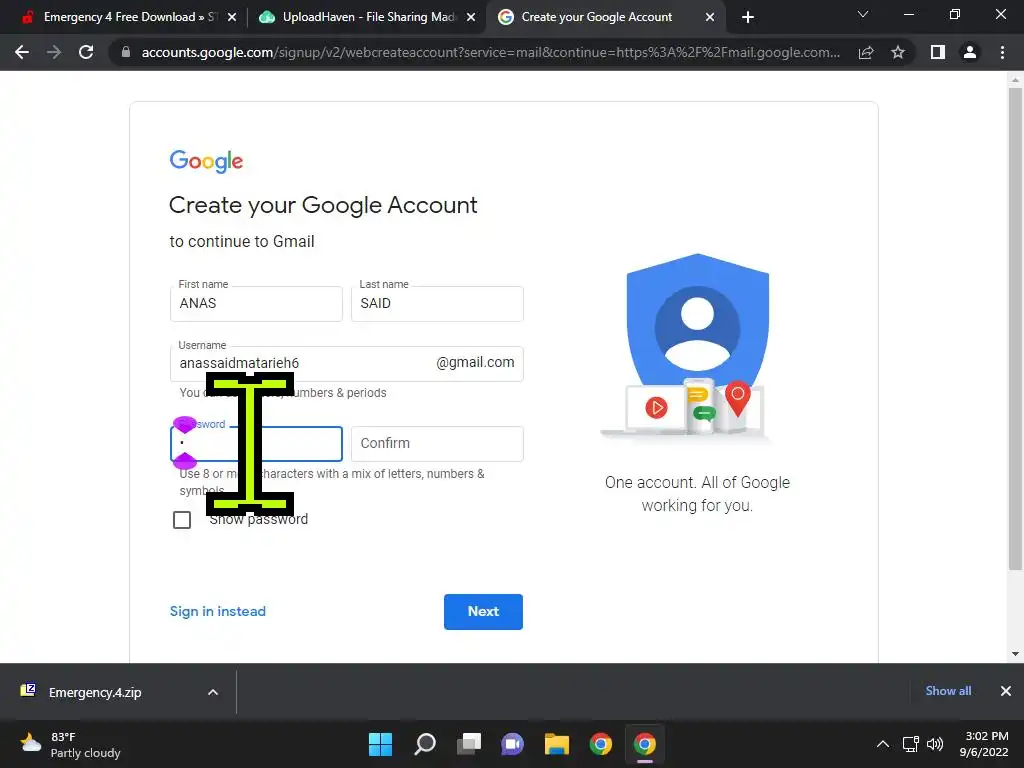
Task: Open volume control tray icon
Action: pyautogui.click(x=935, y=744)
